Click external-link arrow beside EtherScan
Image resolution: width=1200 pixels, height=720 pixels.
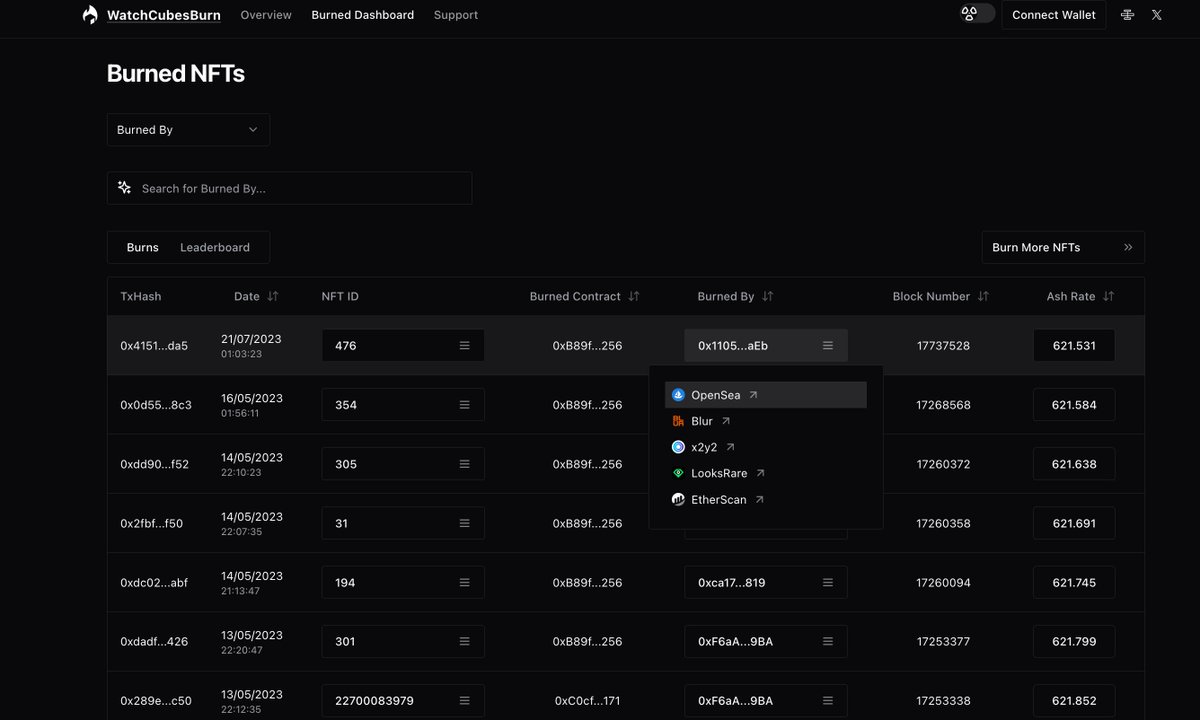pos(759,499)
